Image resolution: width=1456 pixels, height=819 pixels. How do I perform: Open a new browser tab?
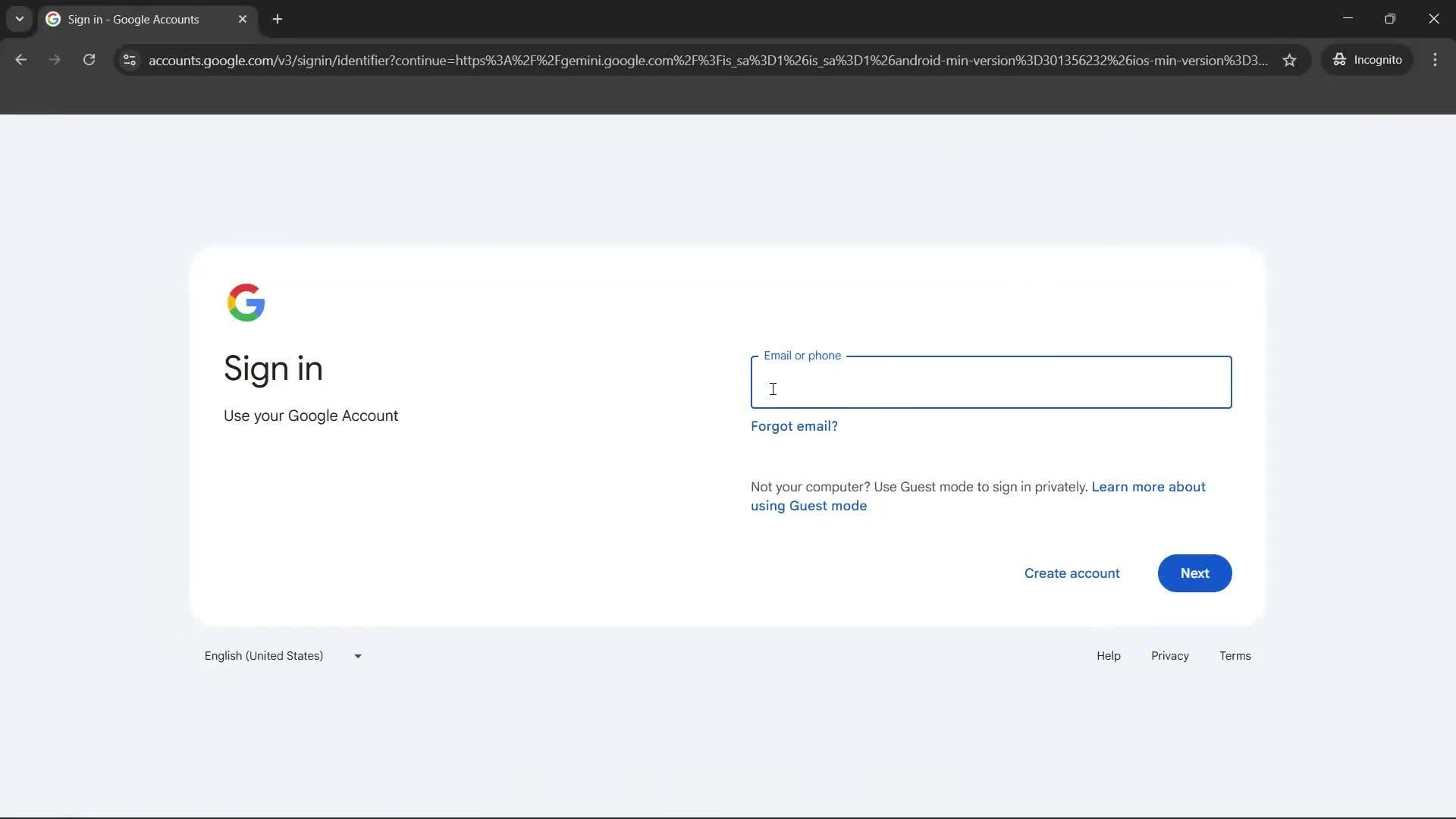click(x=278, y=19)
